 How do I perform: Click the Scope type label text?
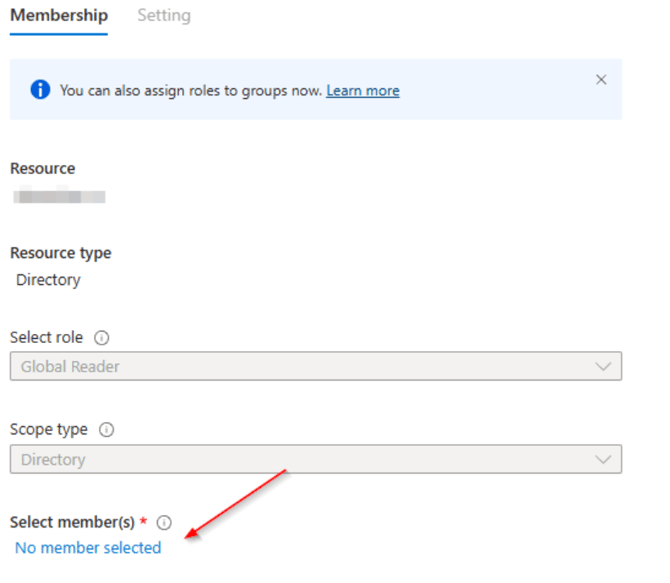(x=49, y=430)
